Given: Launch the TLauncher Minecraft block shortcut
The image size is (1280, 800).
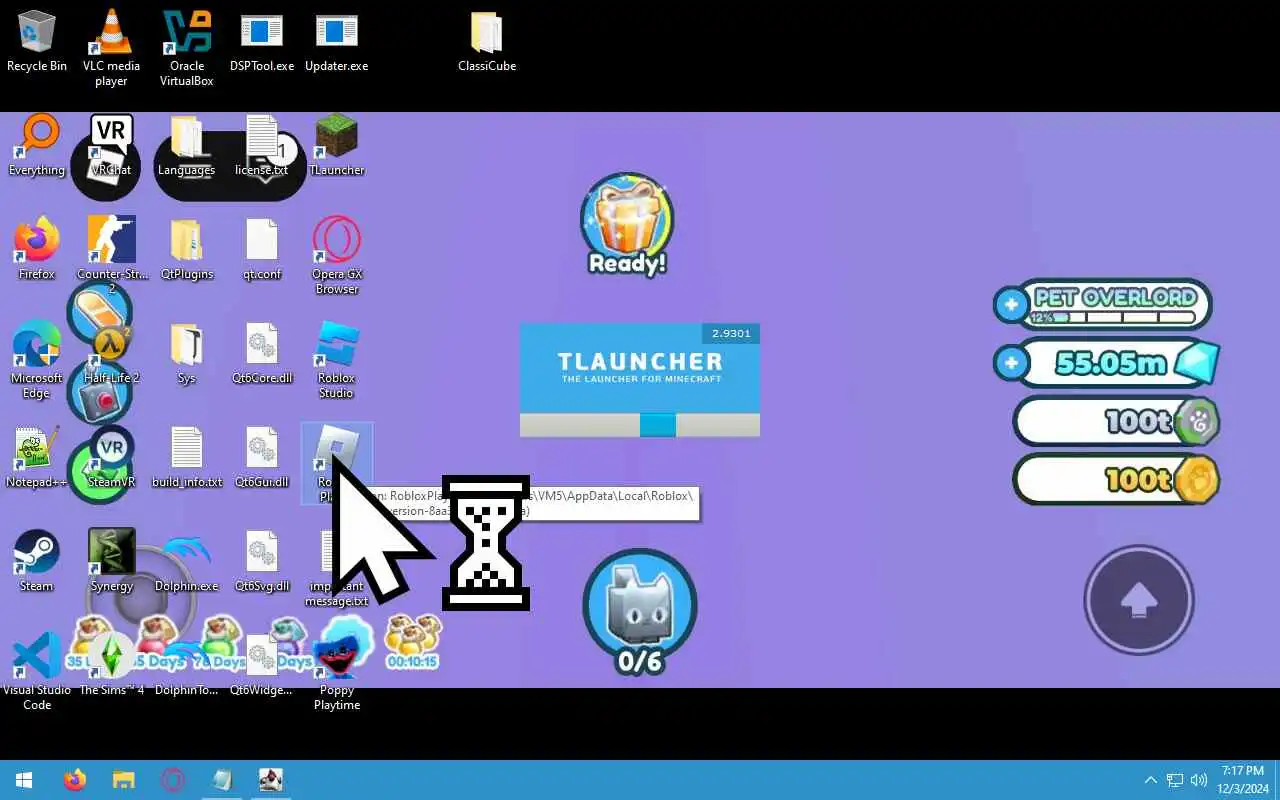Looking at the screenshot, I should [x=337, y=146].
